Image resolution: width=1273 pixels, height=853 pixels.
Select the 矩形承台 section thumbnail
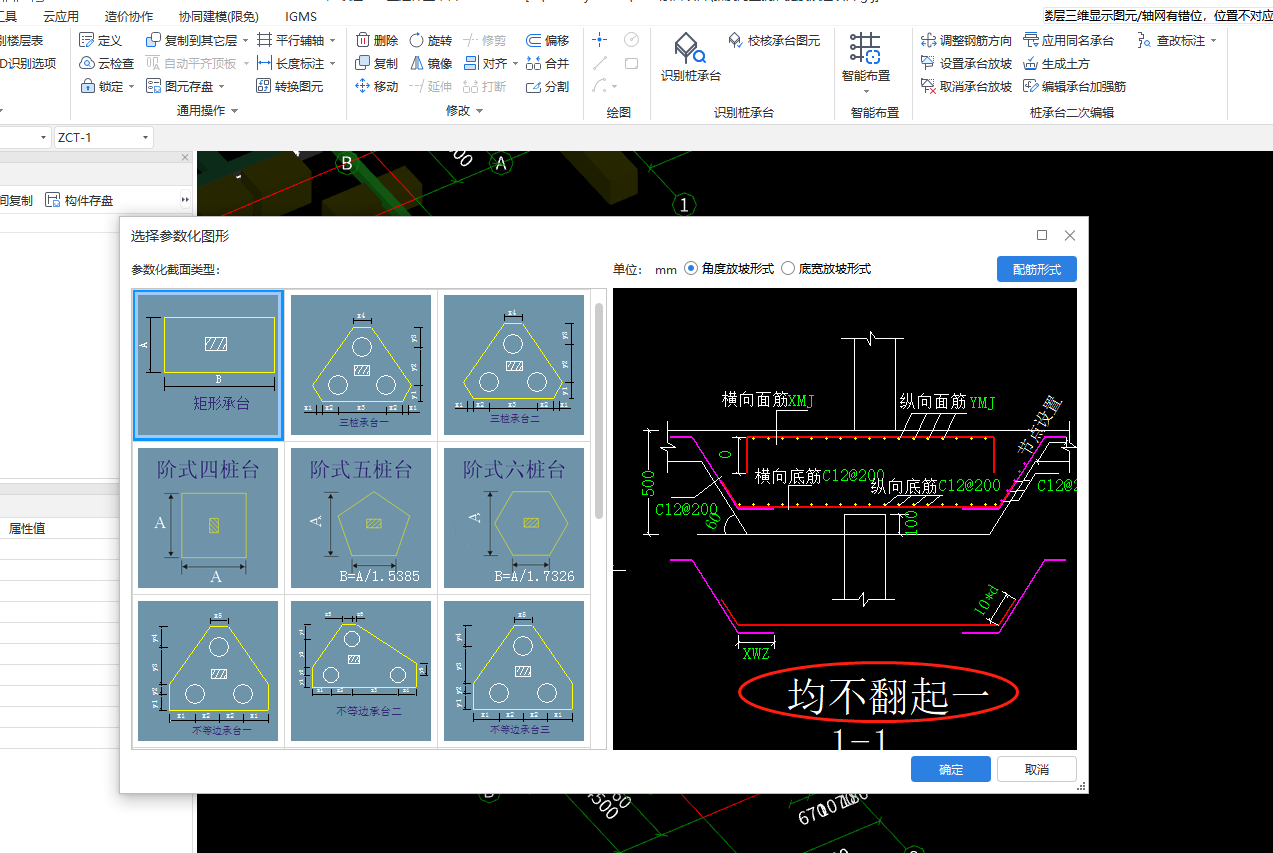pyautogui.click(x=209, y=365)
